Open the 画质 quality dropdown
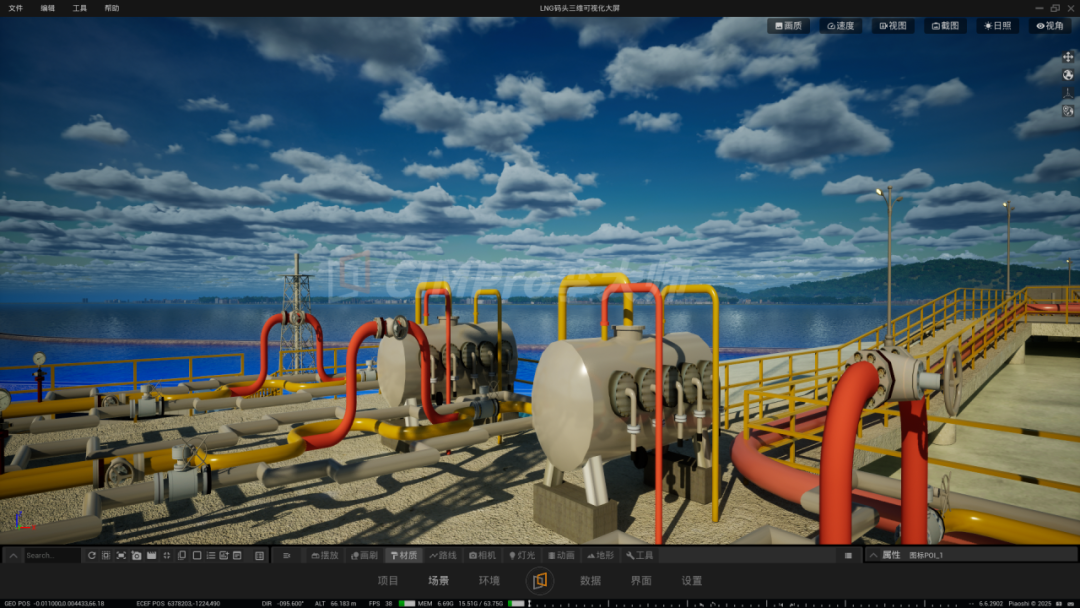The width and height of the screenshot is (1080, 608). [789, 25]
